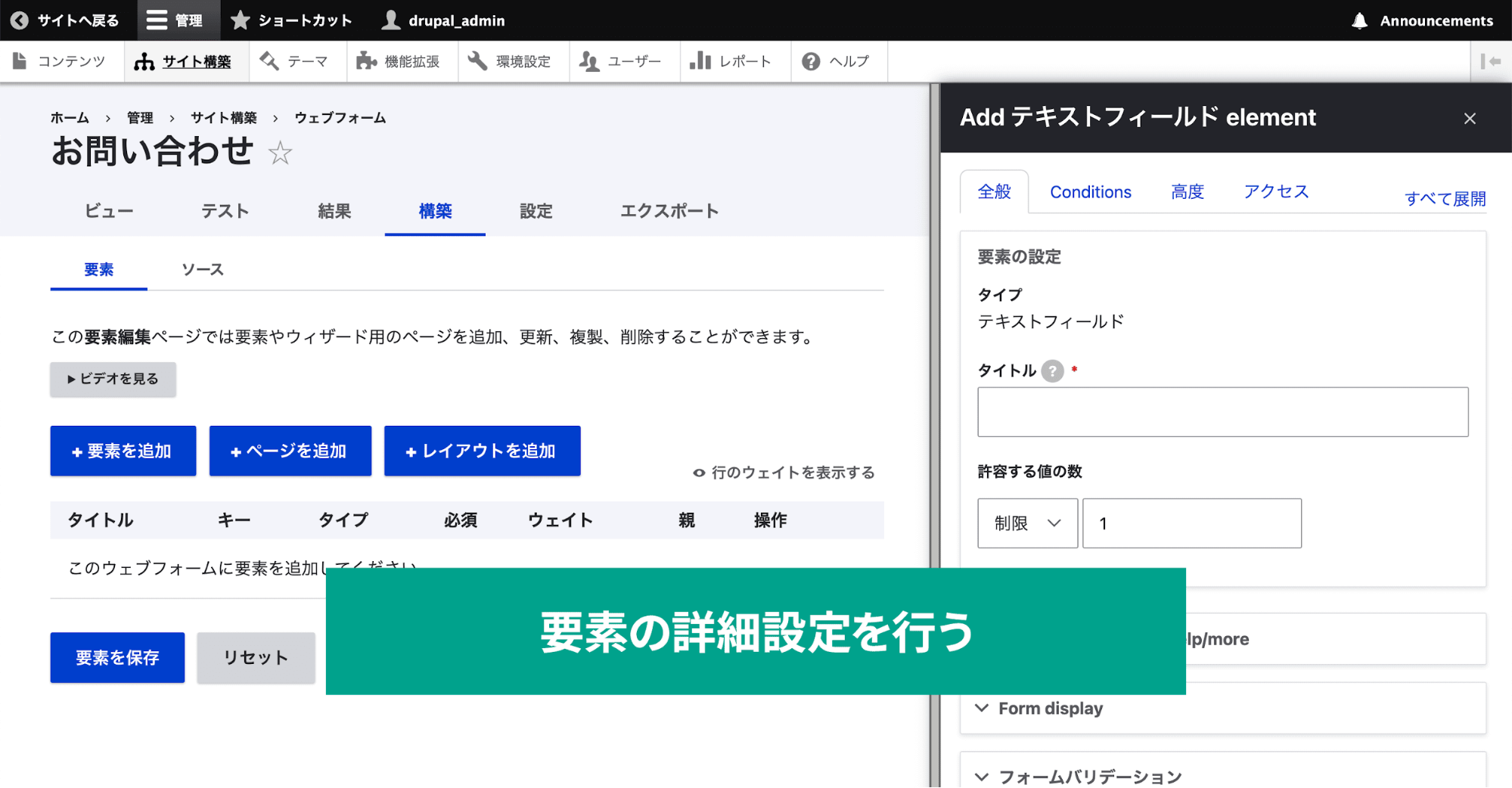Select the 高度 tab in side panel
The height and width of the screenshot is (788, 1512).
pos(1188,192)
